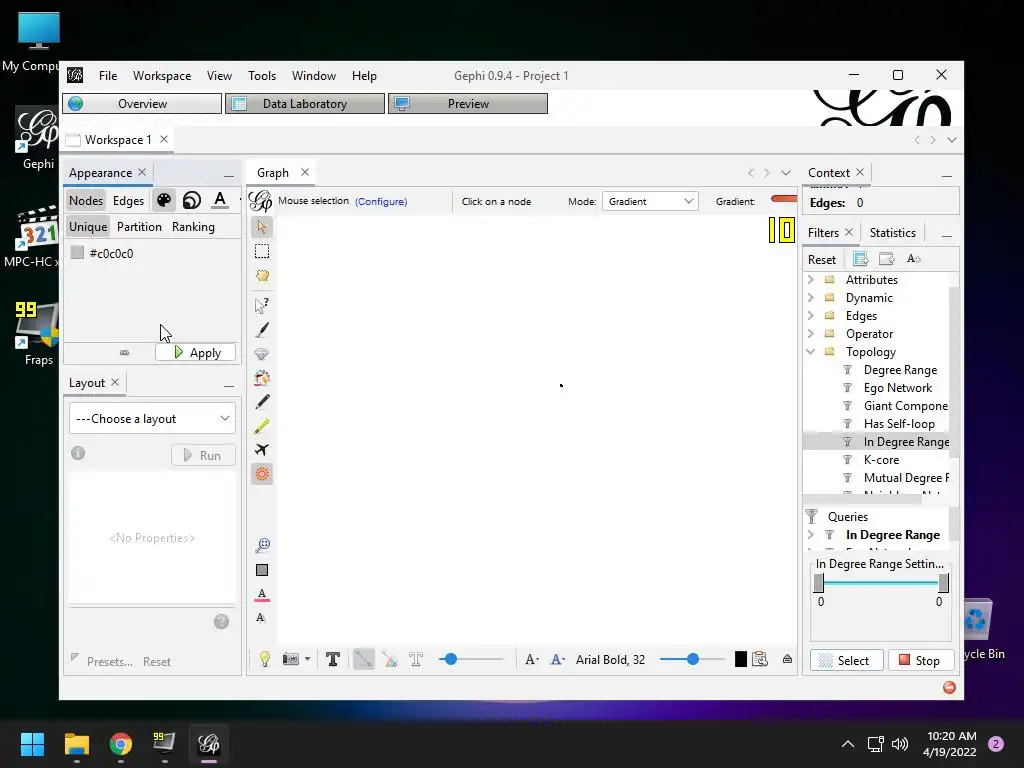This screenshot has height=768, width=1024.
Task: Select the painter brush tool
Action: (262, 329)
